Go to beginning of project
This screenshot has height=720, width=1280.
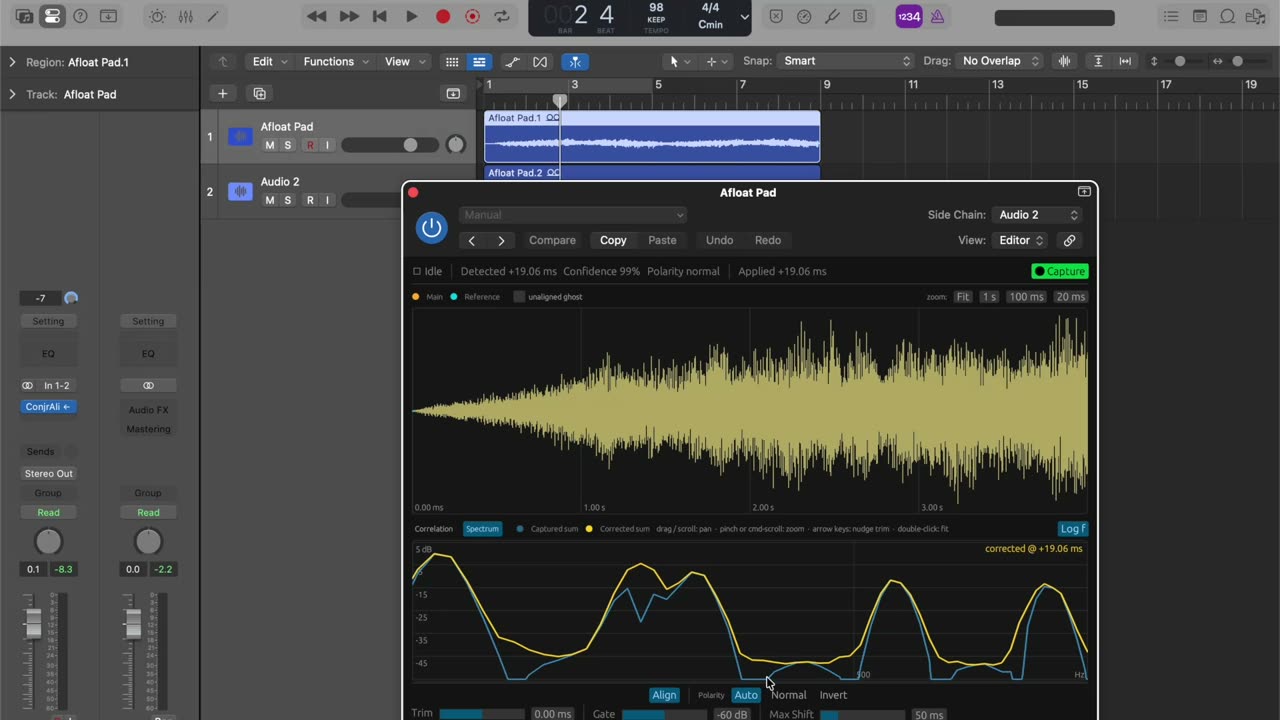[x=380, y=16]
